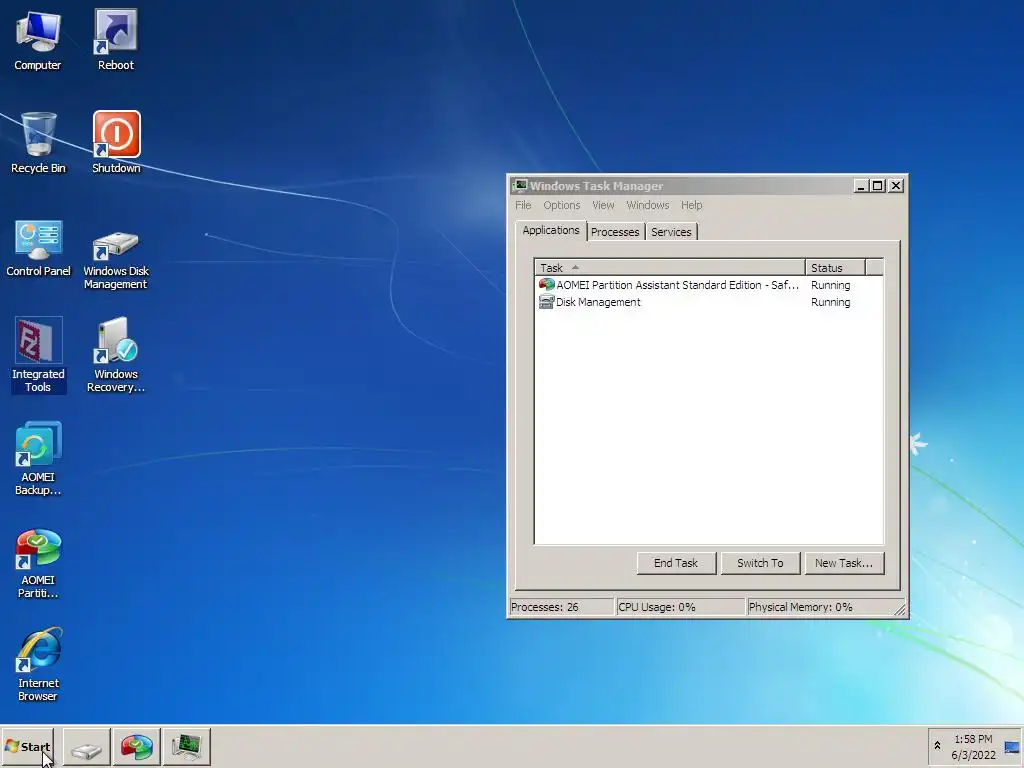Screen dimensions: 1024x768
Task: Switch to Disk Management in taskbar
Action: [x=86, y=746]
